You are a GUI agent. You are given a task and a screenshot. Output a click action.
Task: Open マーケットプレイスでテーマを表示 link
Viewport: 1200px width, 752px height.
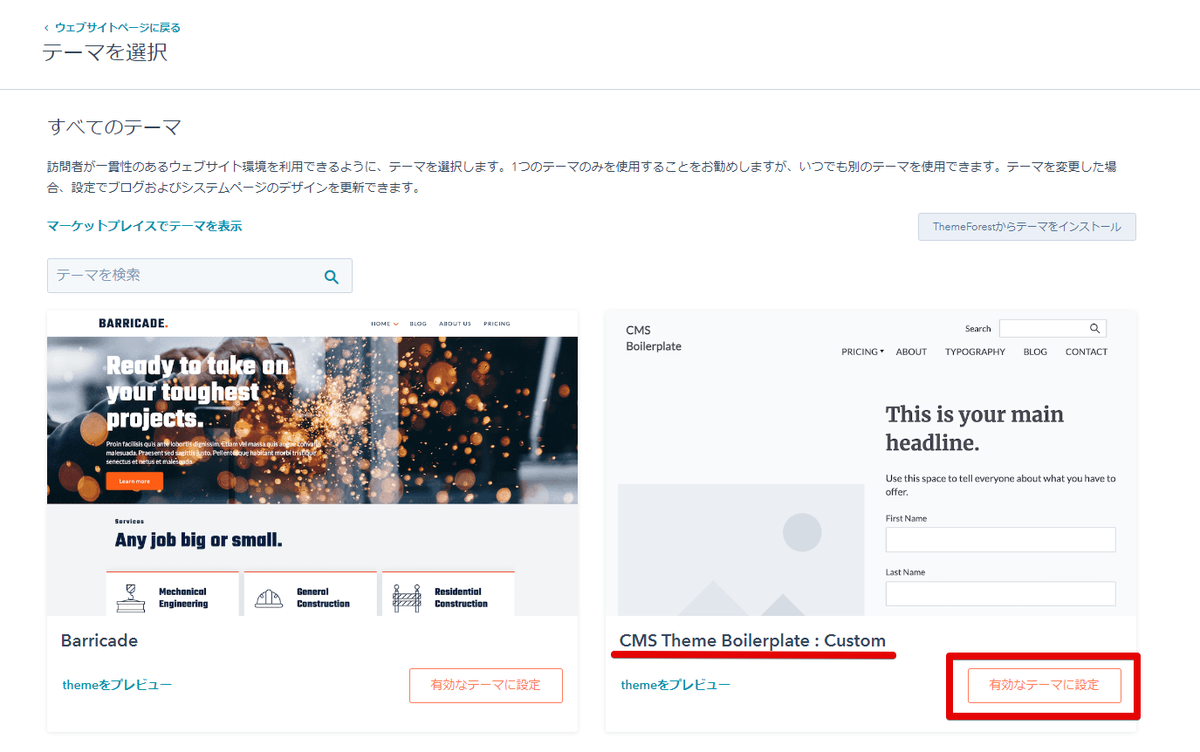click(144, 226)
